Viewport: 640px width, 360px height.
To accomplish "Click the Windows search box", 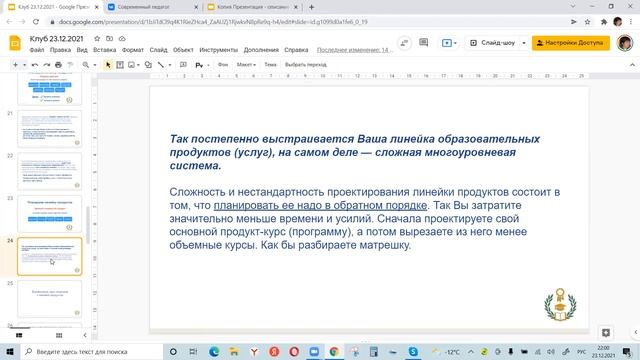I will point(92,351).
